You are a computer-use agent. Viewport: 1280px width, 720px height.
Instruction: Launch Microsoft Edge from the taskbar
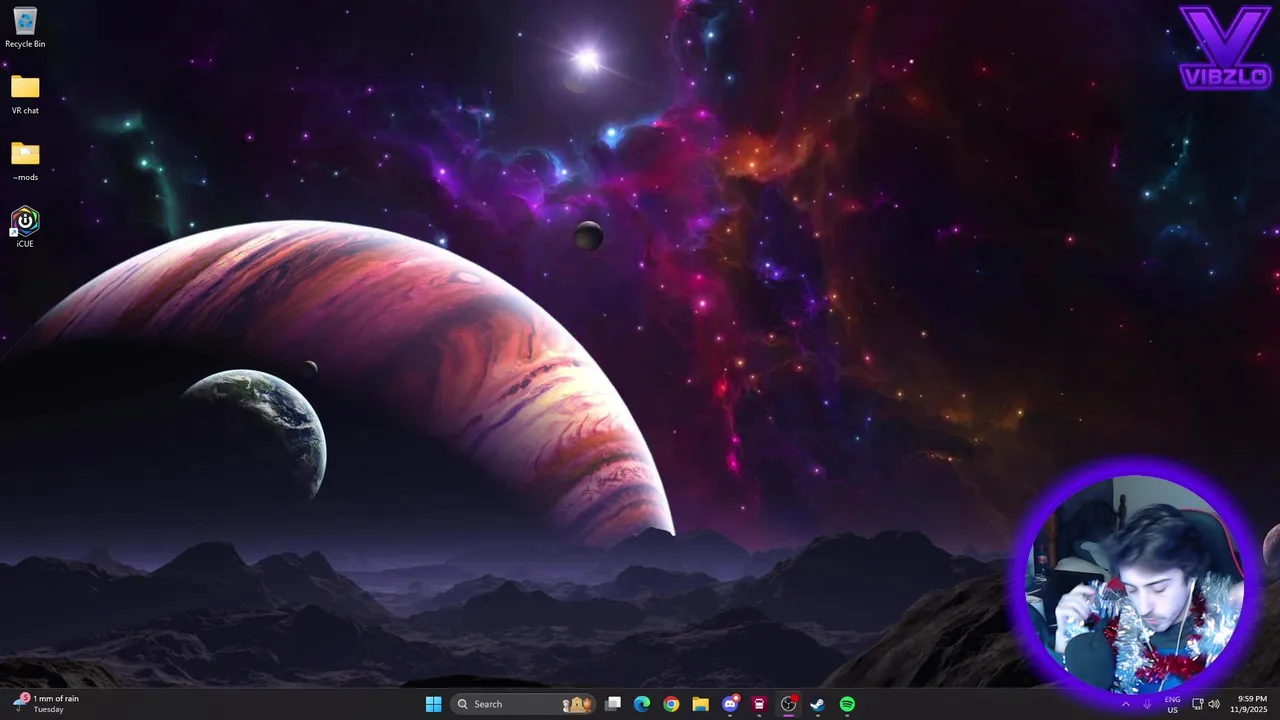(642, 704)
